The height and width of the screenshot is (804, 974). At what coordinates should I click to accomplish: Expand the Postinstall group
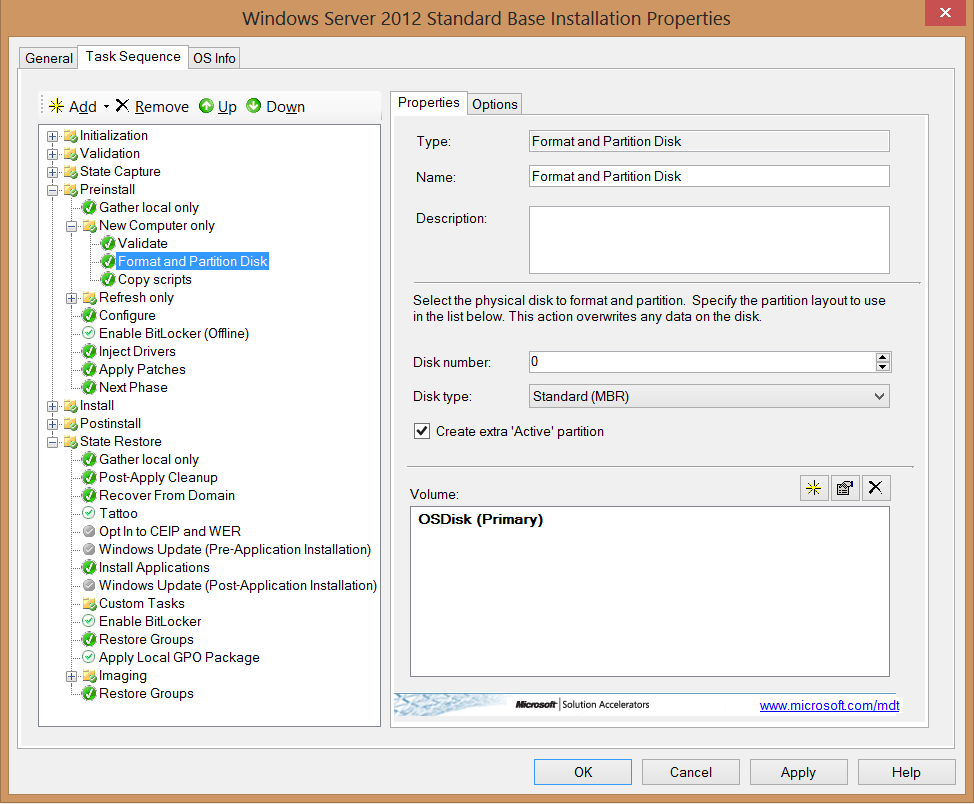pos(53,424)
